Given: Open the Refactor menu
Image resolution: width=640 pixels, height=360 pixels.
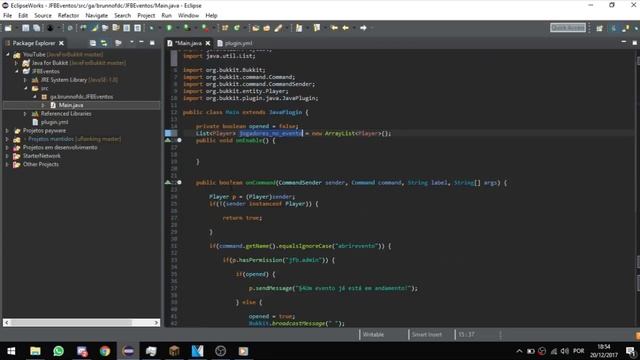Looking at the screenshot, I should 68,16.
